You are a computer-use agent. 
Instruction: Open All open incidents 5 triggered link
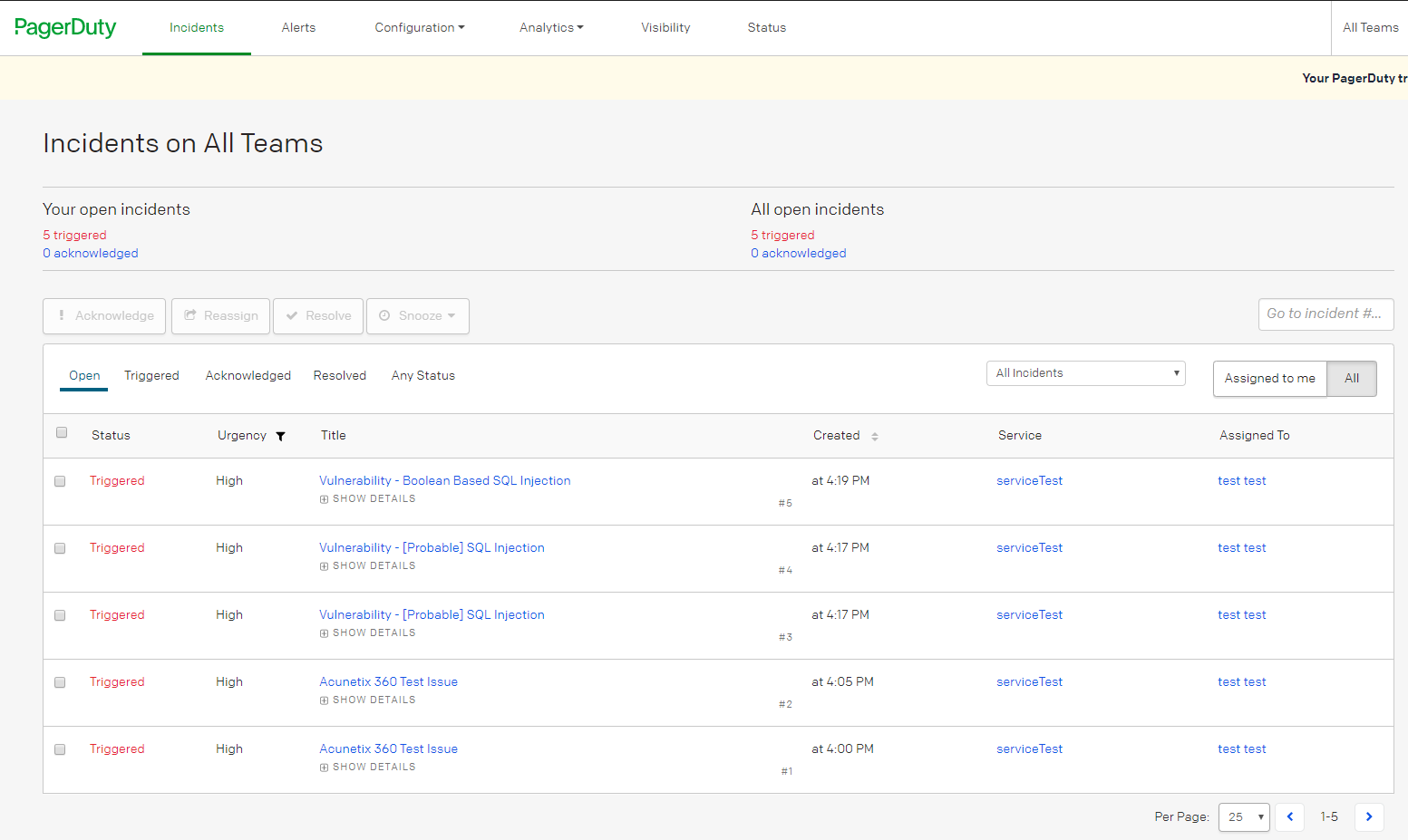coord(782,236)
